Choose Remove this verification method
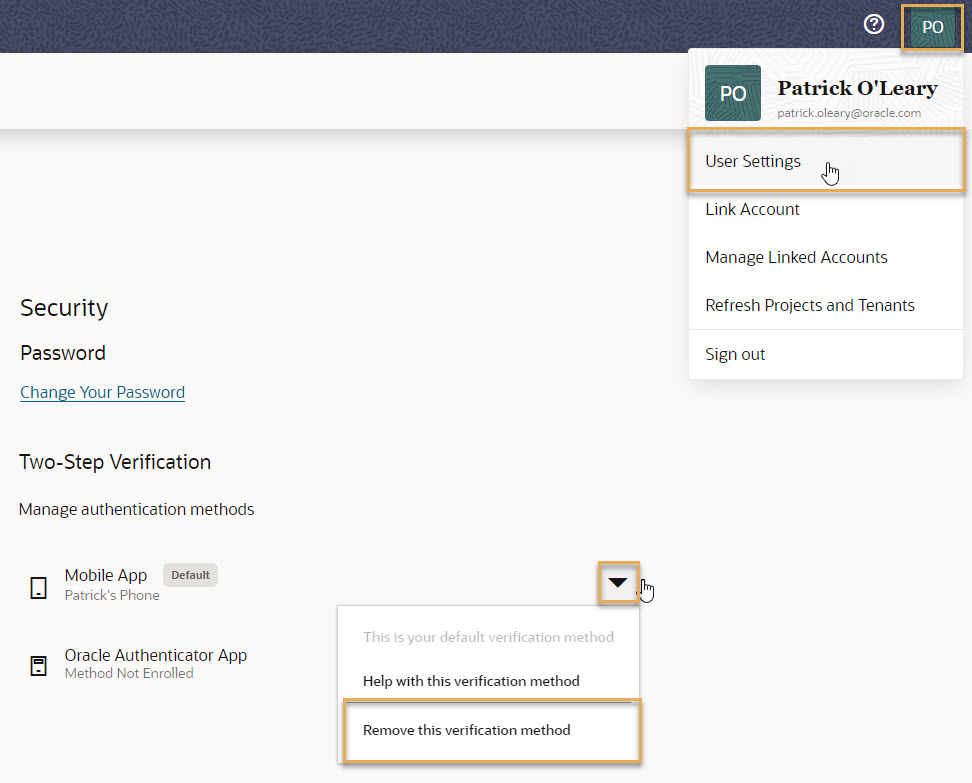The height and width of the screenshot is (783, 972). (467, 730)
